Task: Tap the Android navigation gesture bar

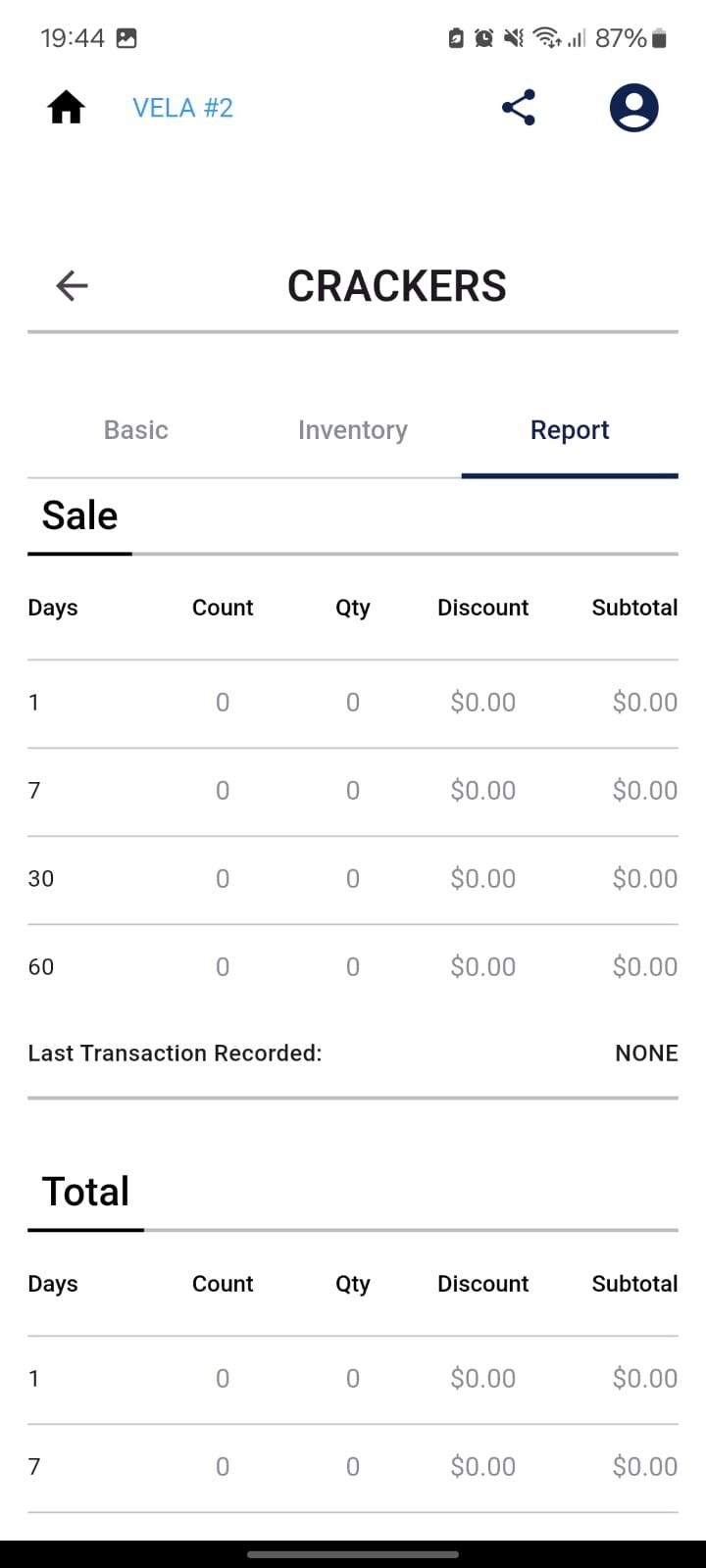Action: (353, 1554)
